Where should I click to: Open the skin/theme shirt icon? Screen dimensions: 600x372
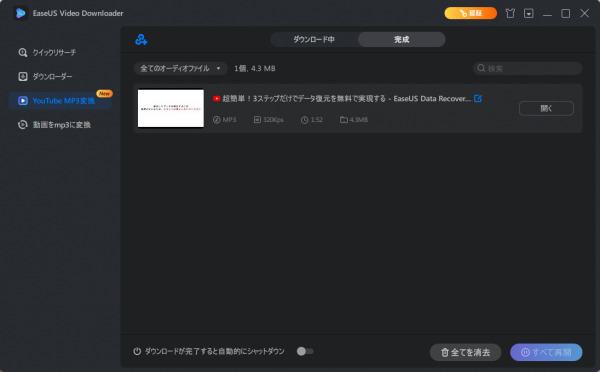click(x=510, y=13)
